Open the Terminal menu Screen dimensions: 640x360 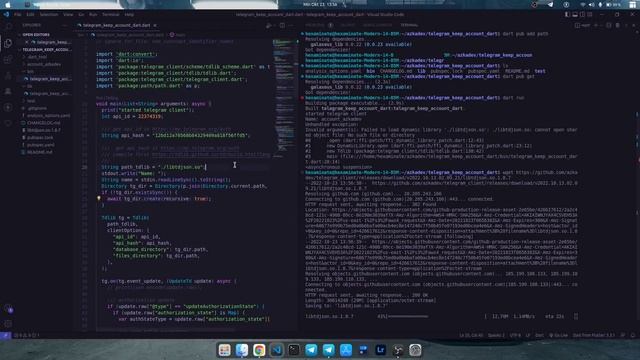111,14
